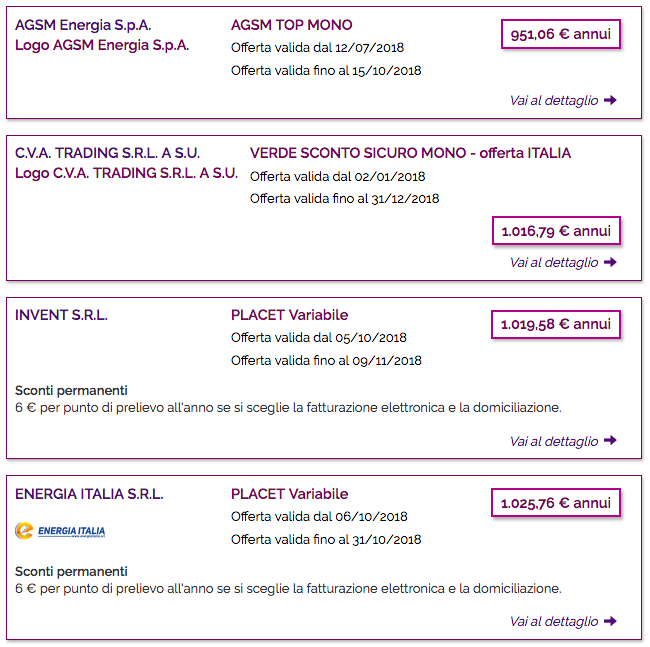Screen dimensions: 650x647
Task: Select the AGSM TOP MONO offer title
Action: [291, 25]
